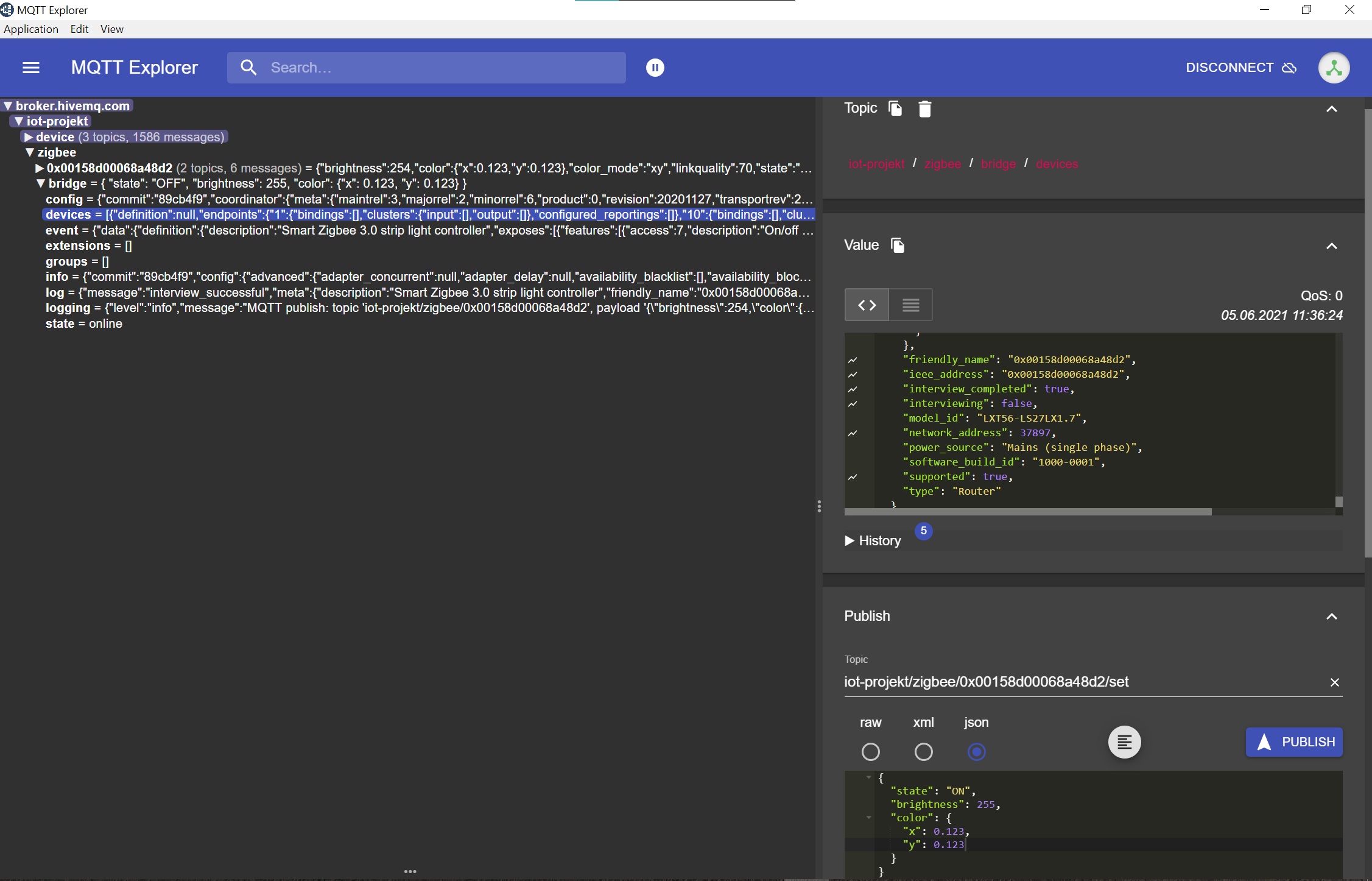Delete the topic with trash icon
The width and height of the screenshot is (1372, 881).
[924, 108]
